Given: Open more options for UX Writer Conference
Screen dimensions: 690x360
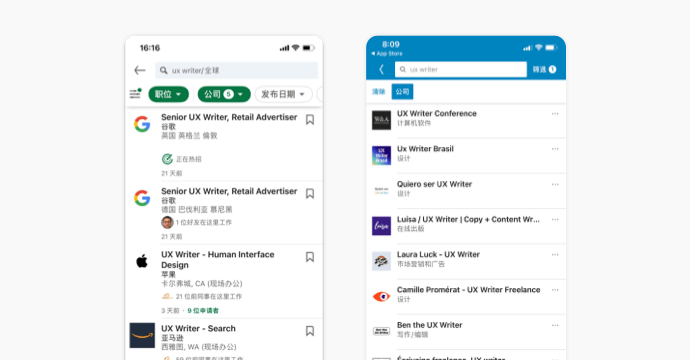Looking at the screenshot, I should 555,114.
